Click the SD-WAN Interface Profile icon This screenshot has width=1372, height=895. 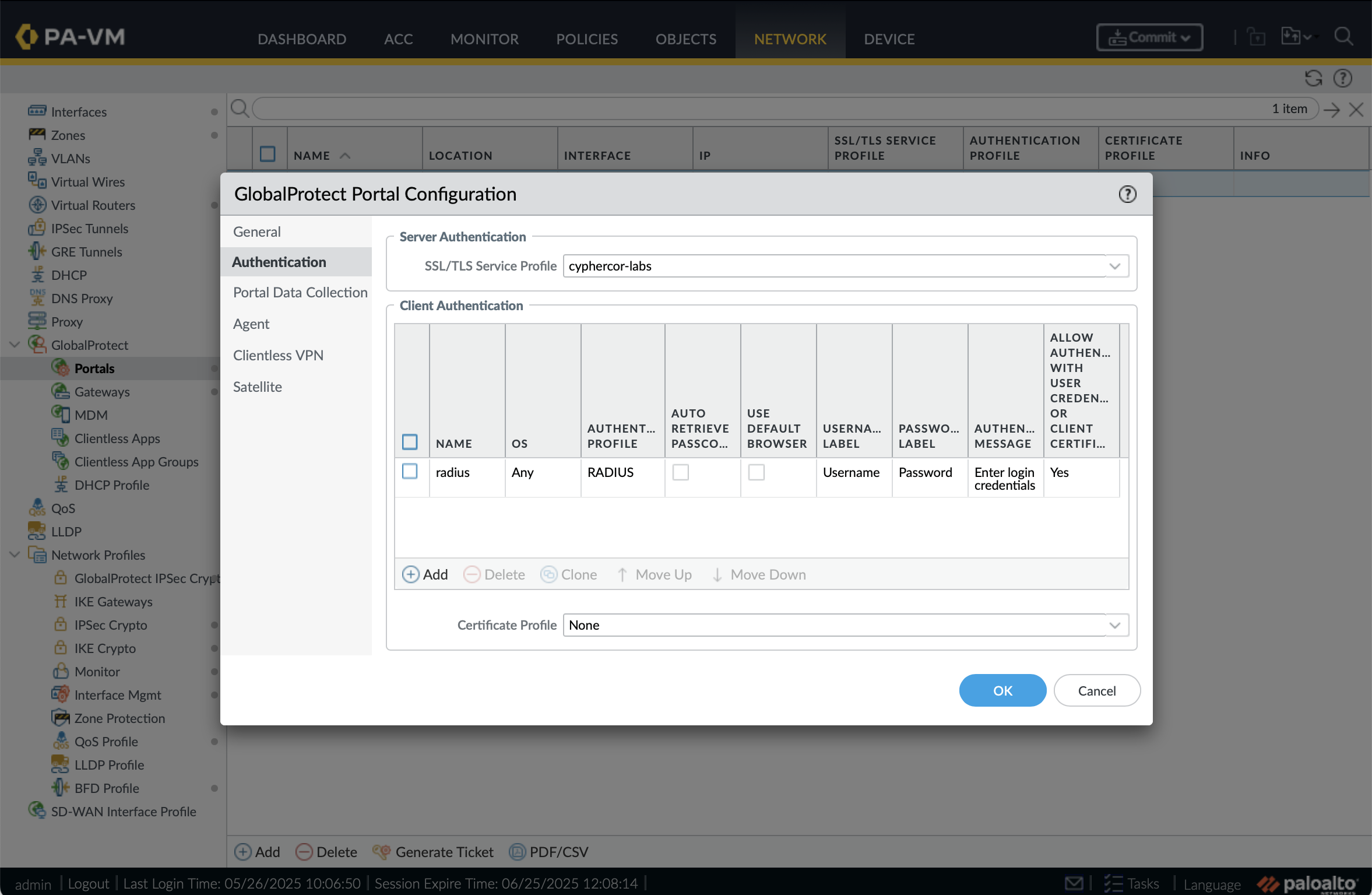click(37, 810)
